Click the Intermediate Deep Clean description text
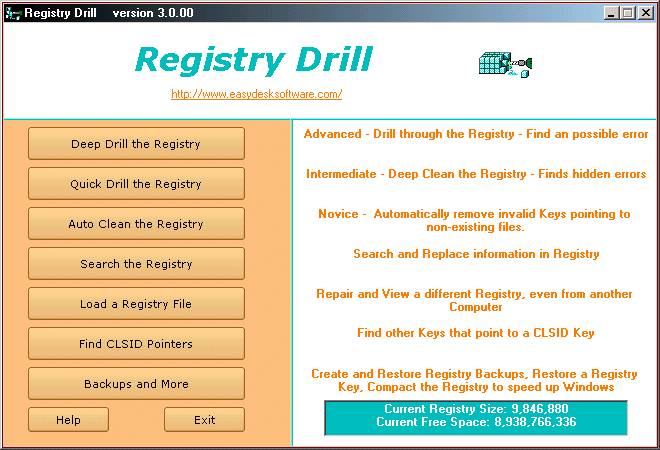The height and width of the screenshot is (450, 660). [x=476, y=174]
